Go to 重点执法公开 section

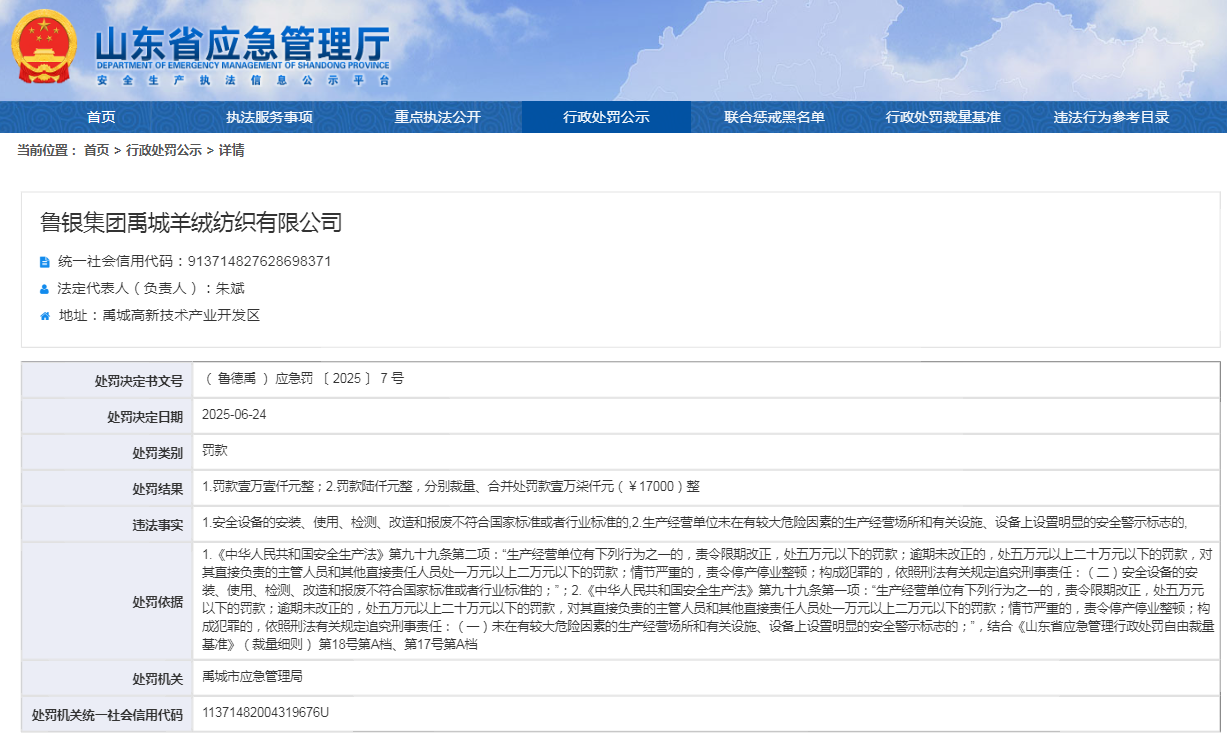pyautogui.click(x=437, y=117)
